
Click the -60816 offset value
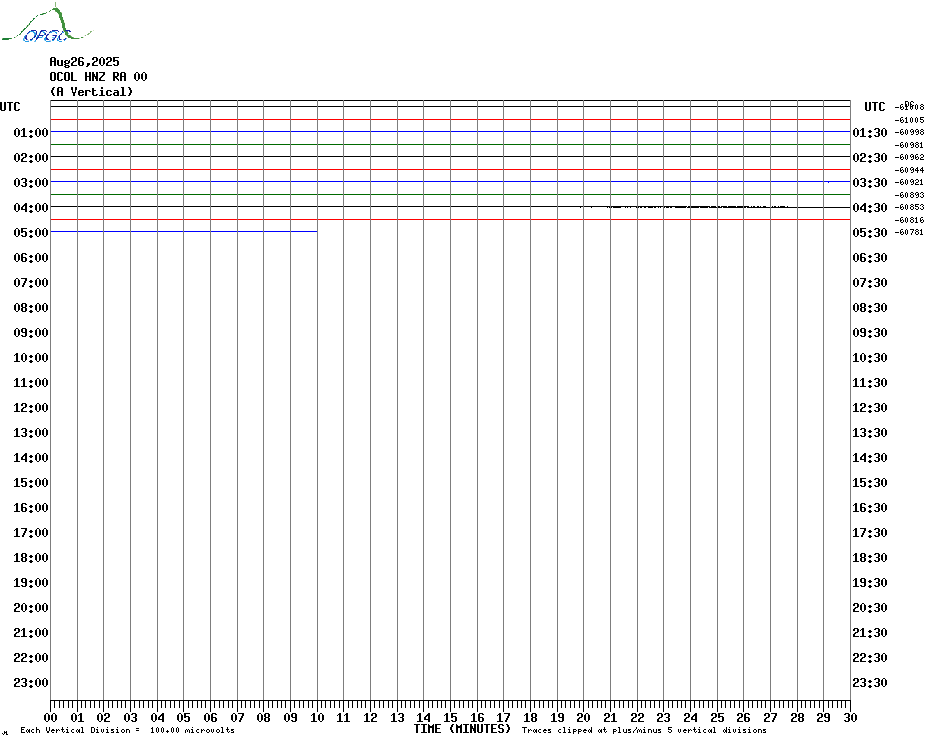pos(909,220)
